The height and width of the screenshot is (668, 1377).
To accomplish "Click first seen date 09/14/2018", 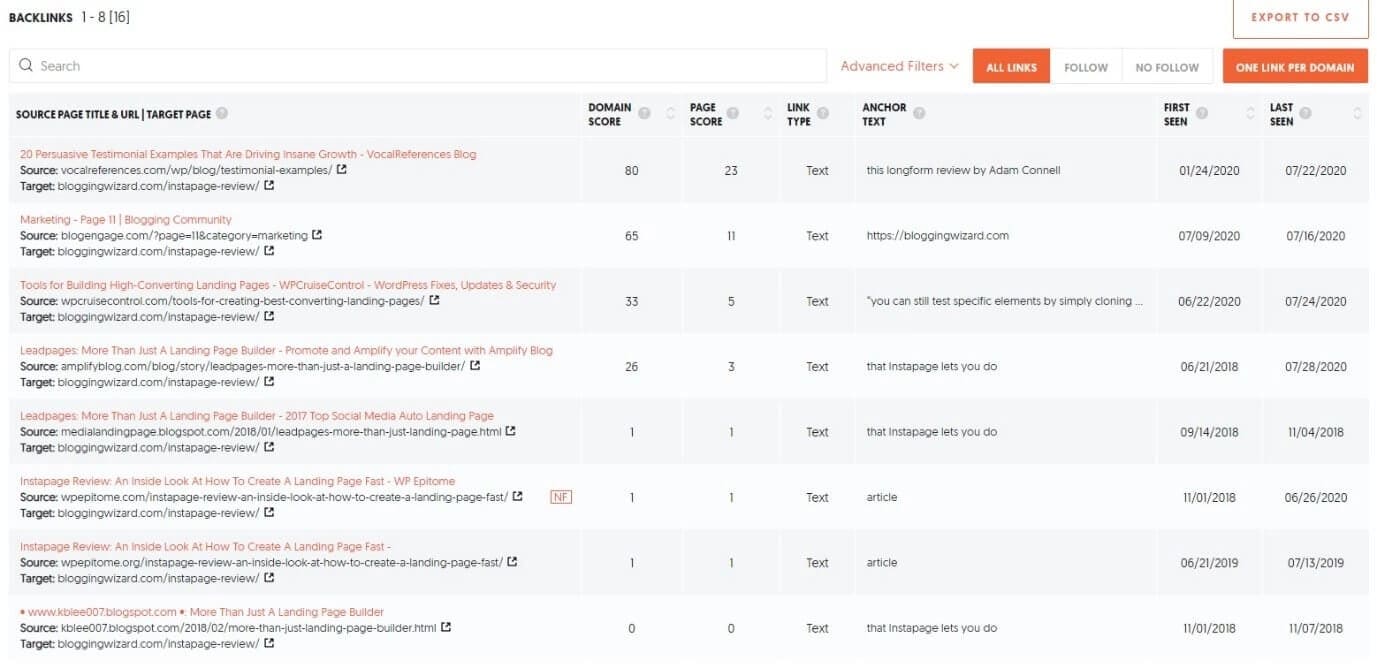I will 1209,433.
